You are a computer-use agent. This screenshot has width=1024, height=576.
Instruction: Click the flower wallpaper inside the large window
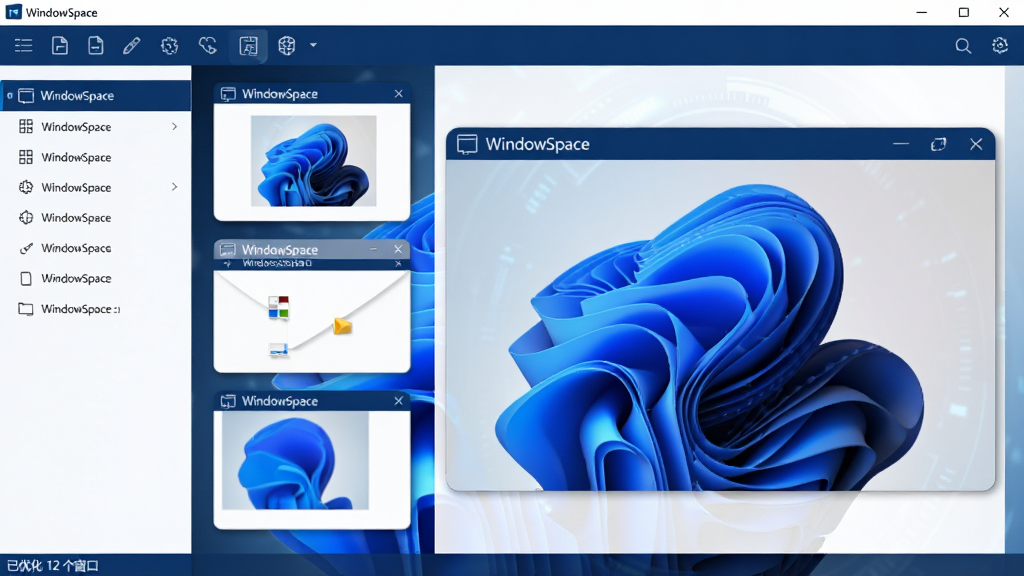tap(720, 325)
